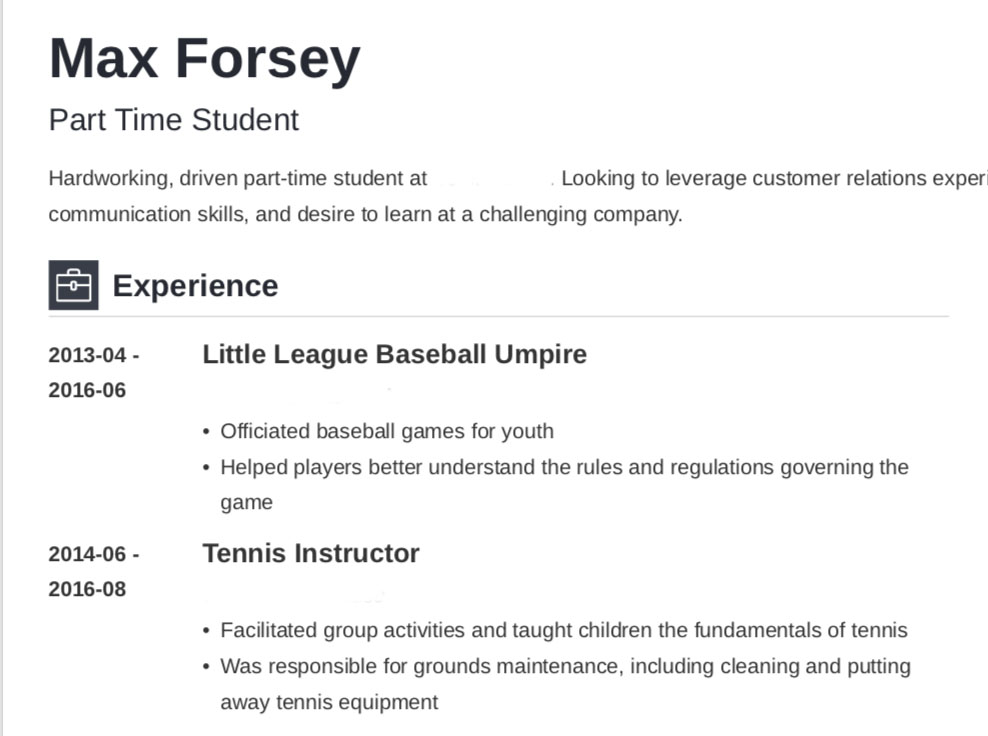The width and height of the screenshot is (988, 736).
Task: Click the Little League Baseball Umpire title
Action: pyautogui.click(x=394, y=354)
